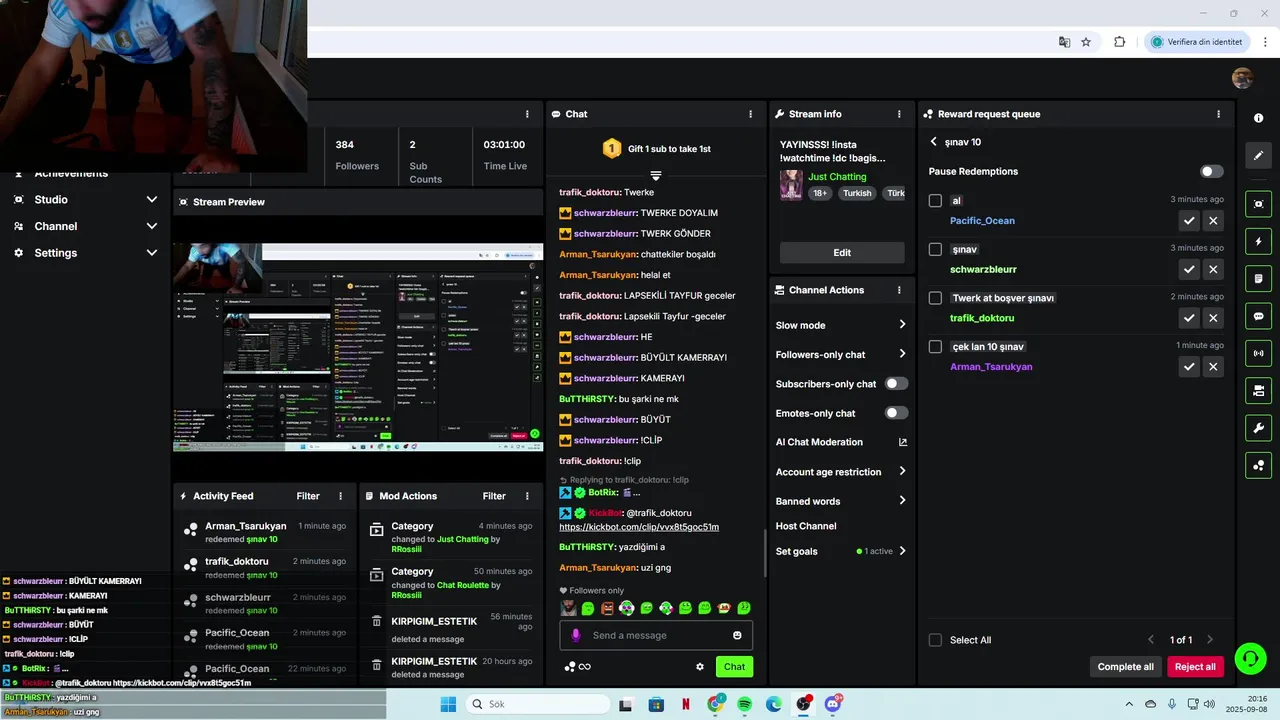Check the box for Pacific_Ocean's request
This screenshot has height=720, width=1280.
click(935, 200)
